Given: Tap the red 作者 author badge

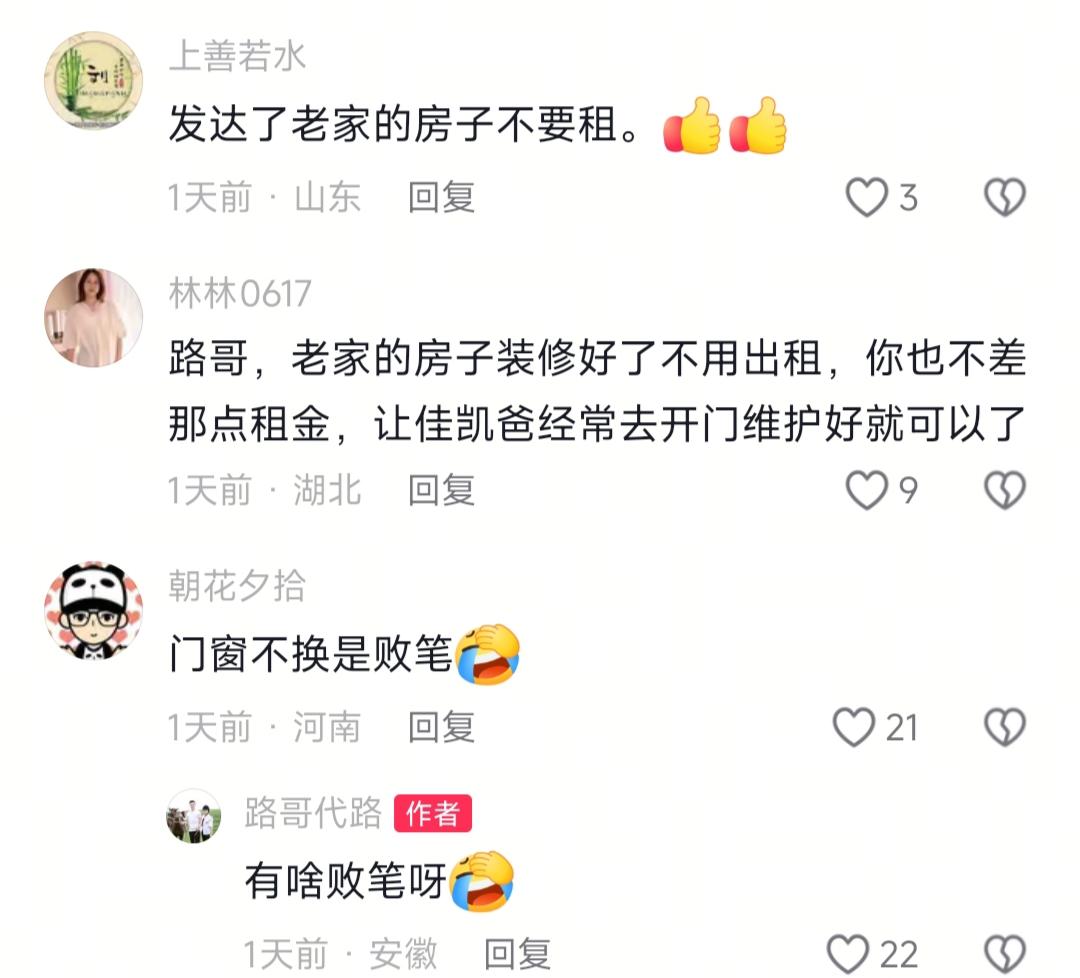Looking at the screenshot, I should (433, 813).
